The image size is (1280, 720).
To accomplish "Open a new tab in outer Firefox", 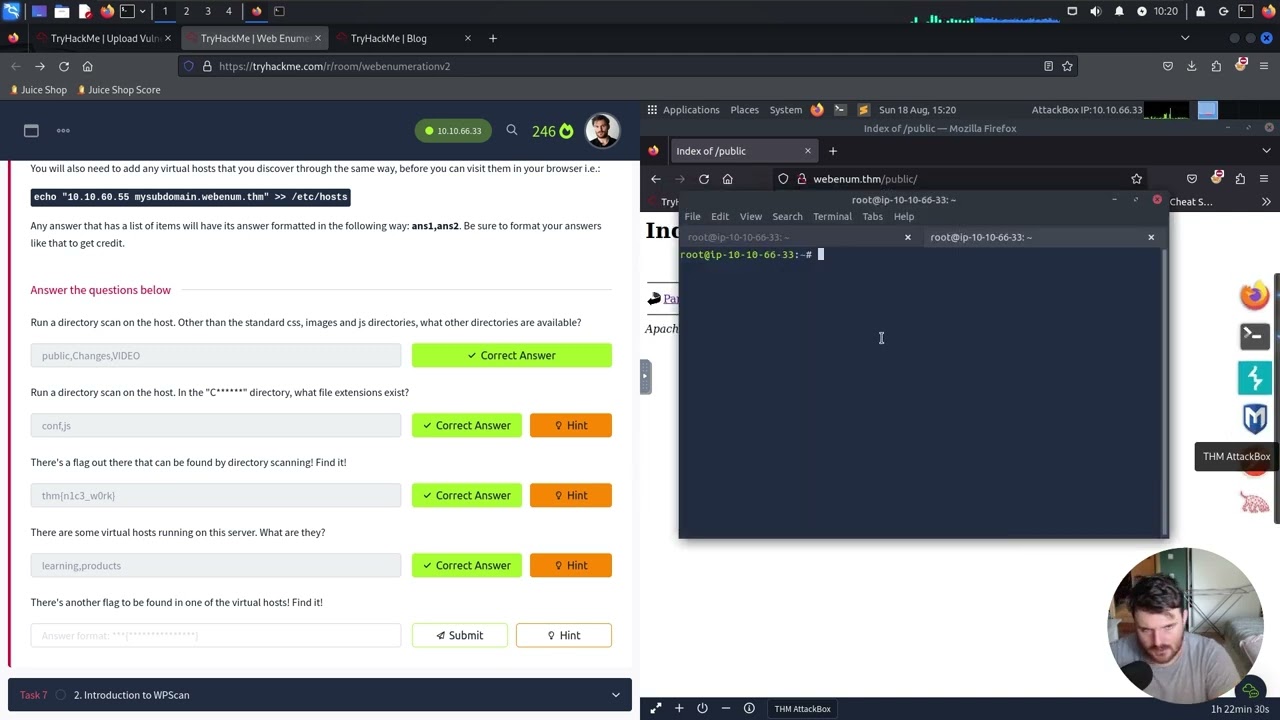I will click(492, 38).
